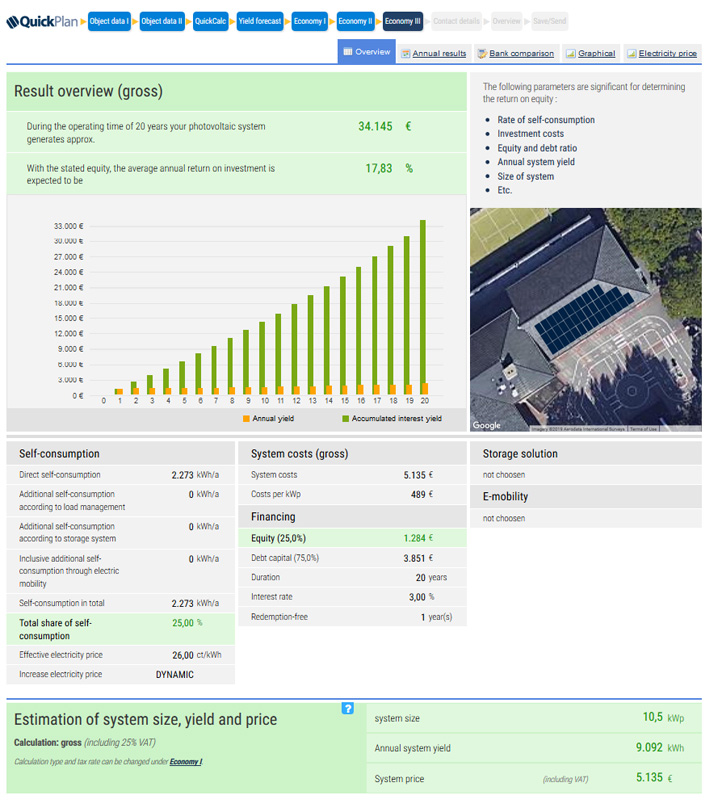Viewport: 705px width, 800px height.
Task: Go to Object data I step
Action: [109, 21]
